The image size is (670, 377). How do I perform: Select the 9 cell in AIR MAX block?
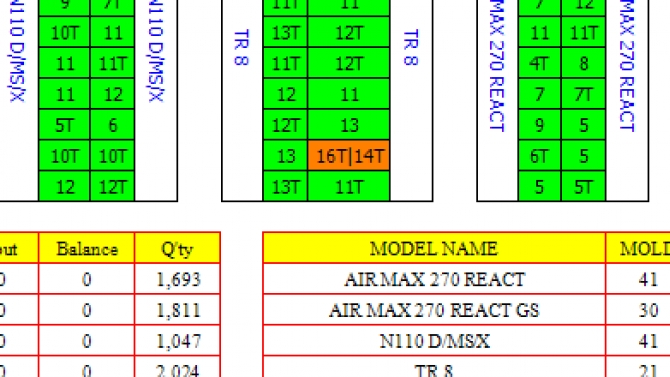click(x=539, y=125)
